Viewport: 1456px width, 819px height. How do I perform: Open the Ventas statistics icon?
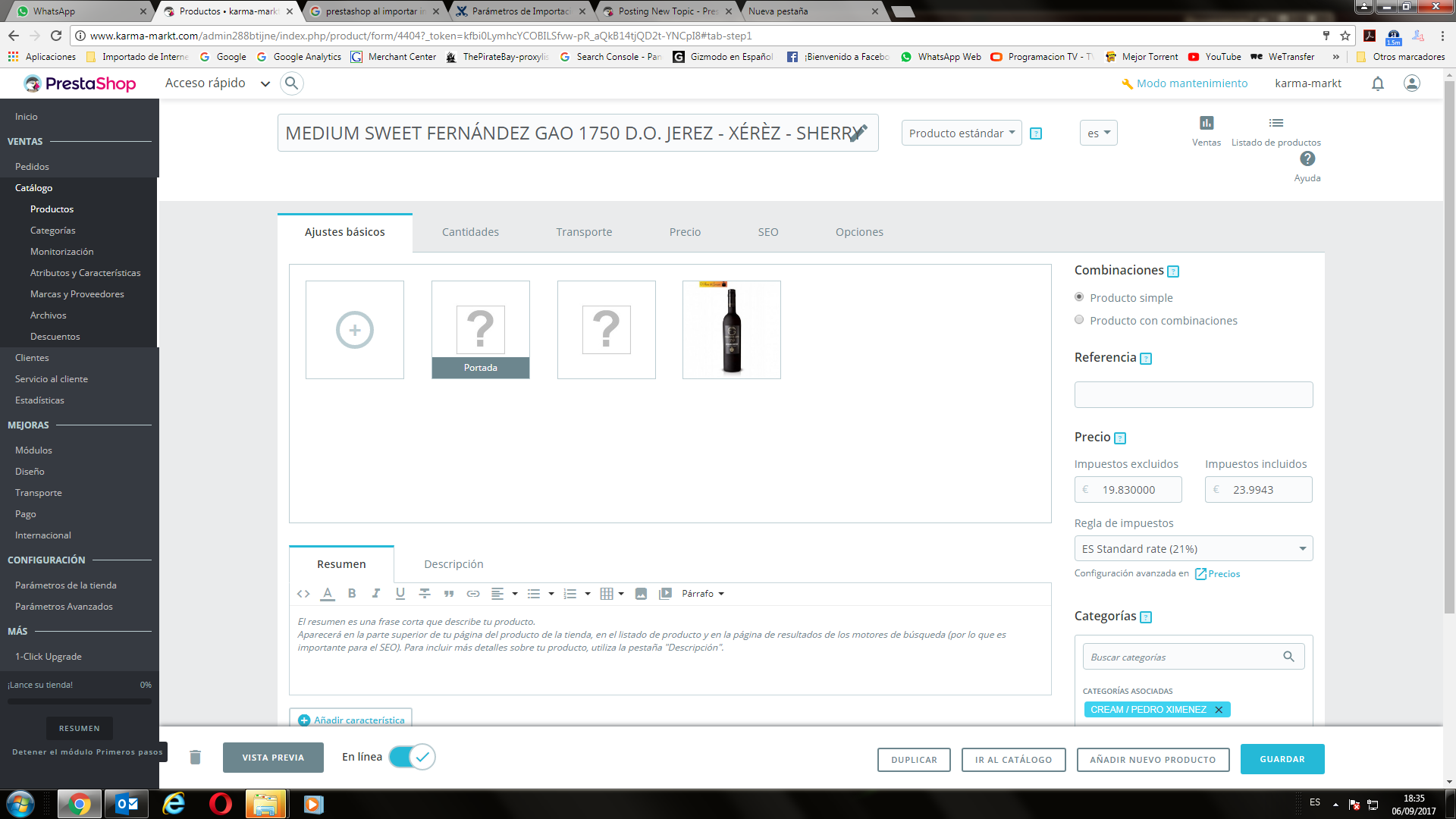[1207, 124]
